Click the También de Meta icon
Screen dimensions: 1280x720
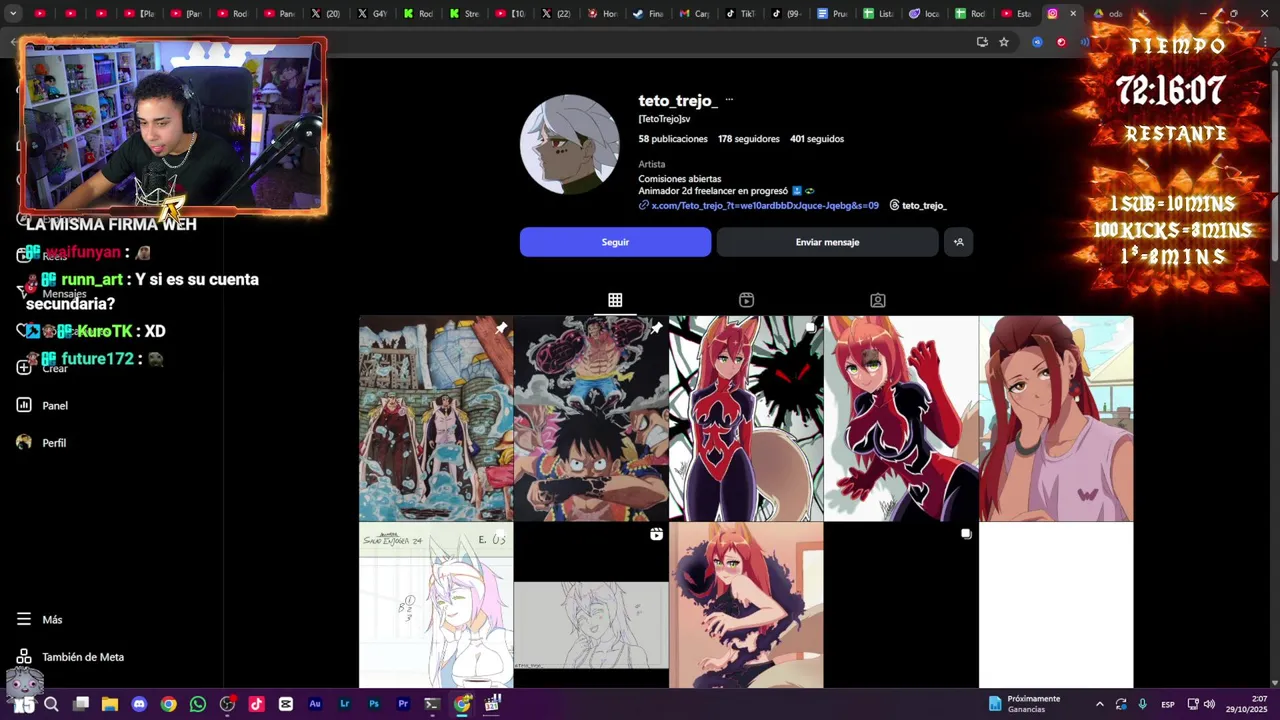[24, 657]
